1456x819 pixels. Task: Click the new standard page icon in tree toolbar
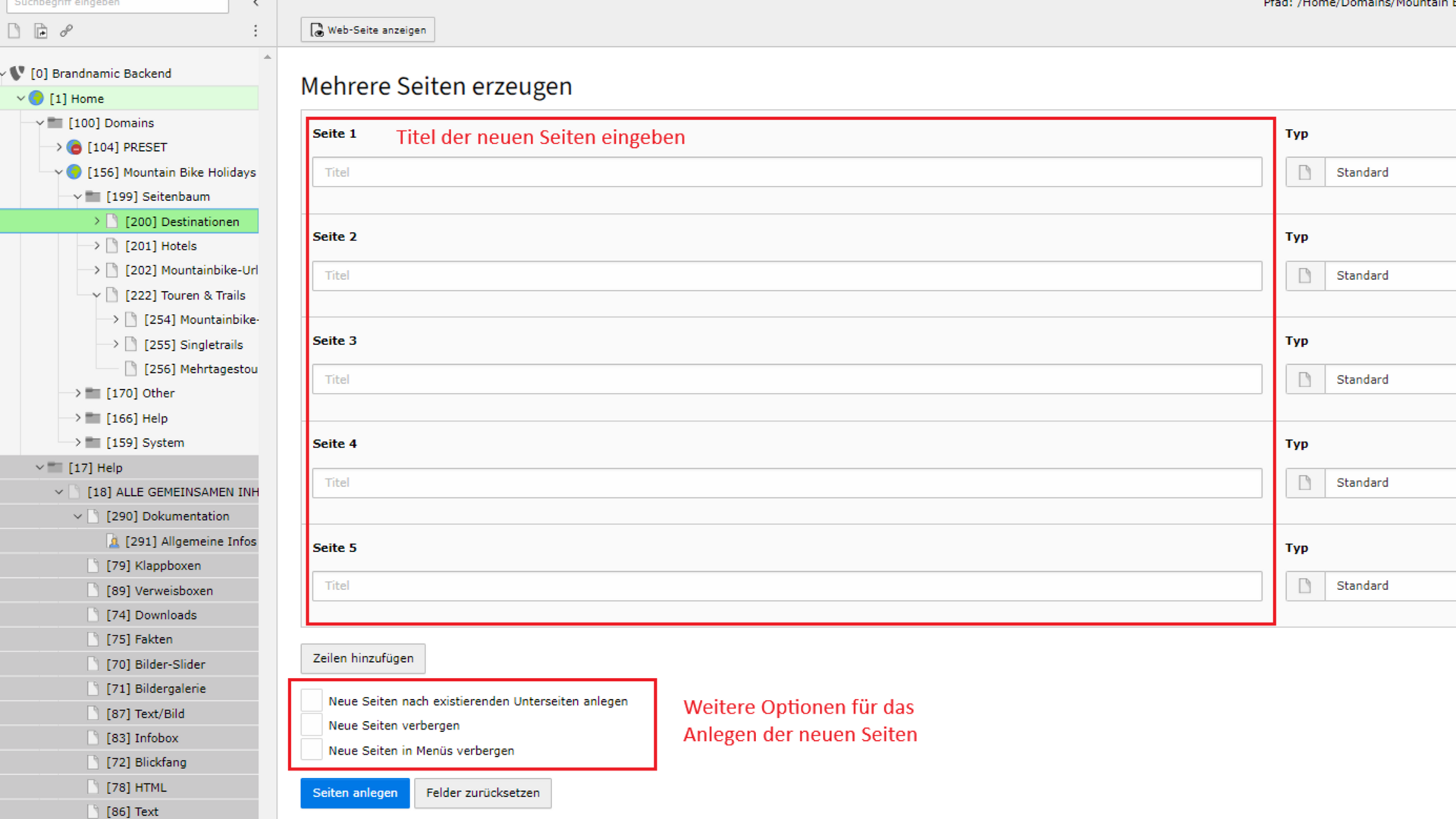[x=14, y=31]
